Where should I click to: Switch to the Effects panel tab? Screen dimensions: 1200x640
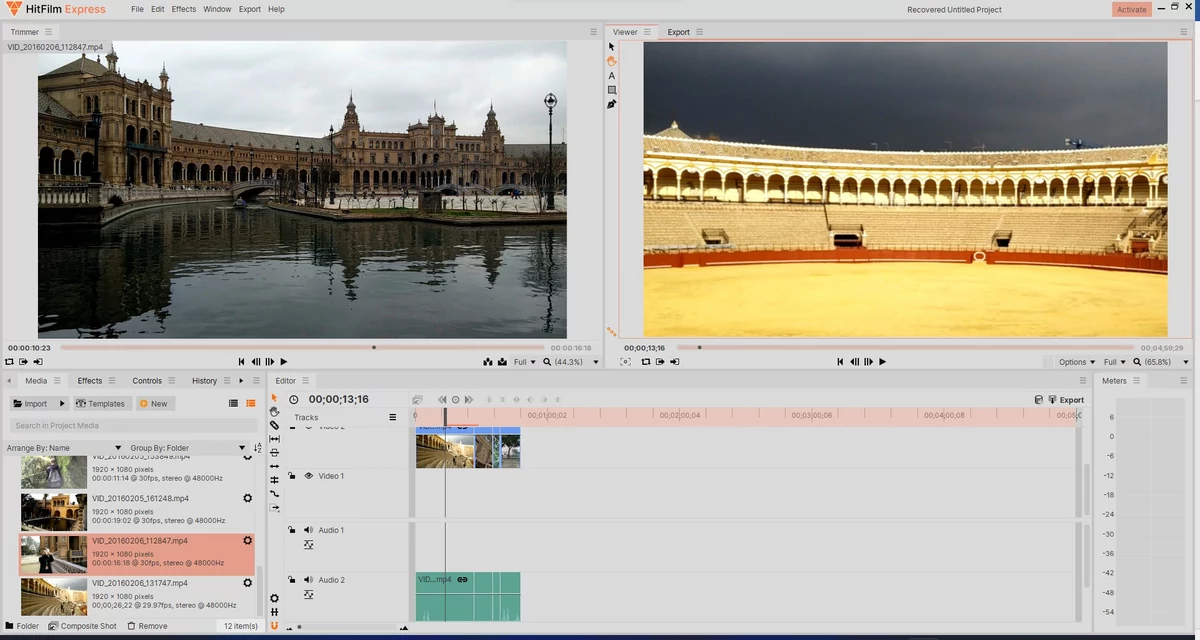click(x=90, y=381)
